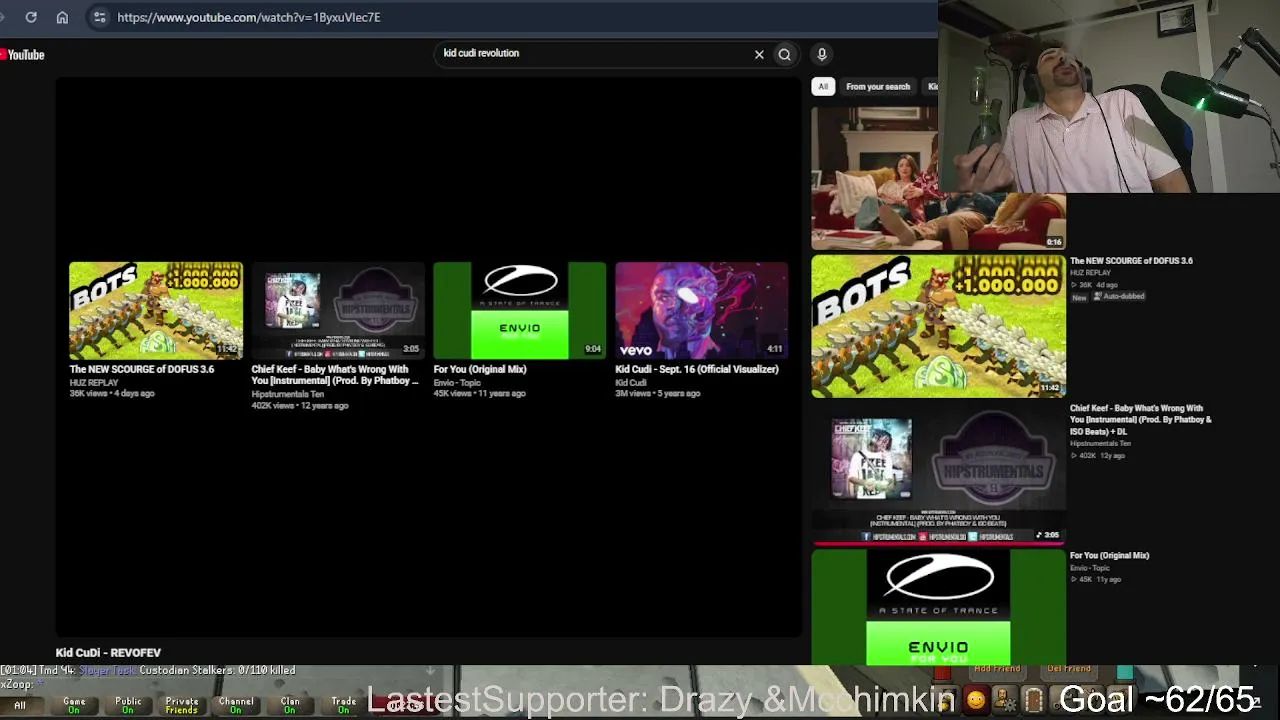Select the 'From your search' filter chip
This screenshot has height=720, width=1280.
pos(878,87)
